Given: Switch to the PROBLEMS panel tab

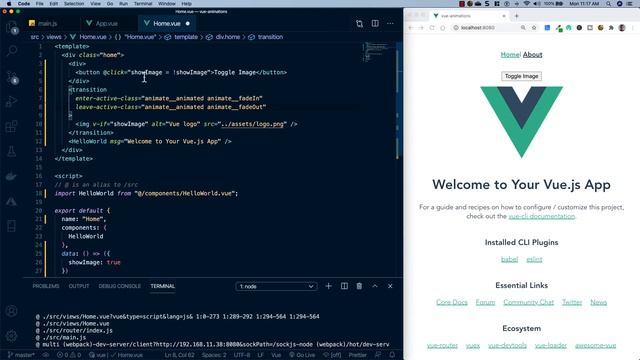Looking at the screenshot, I should (x=46, y=286).
